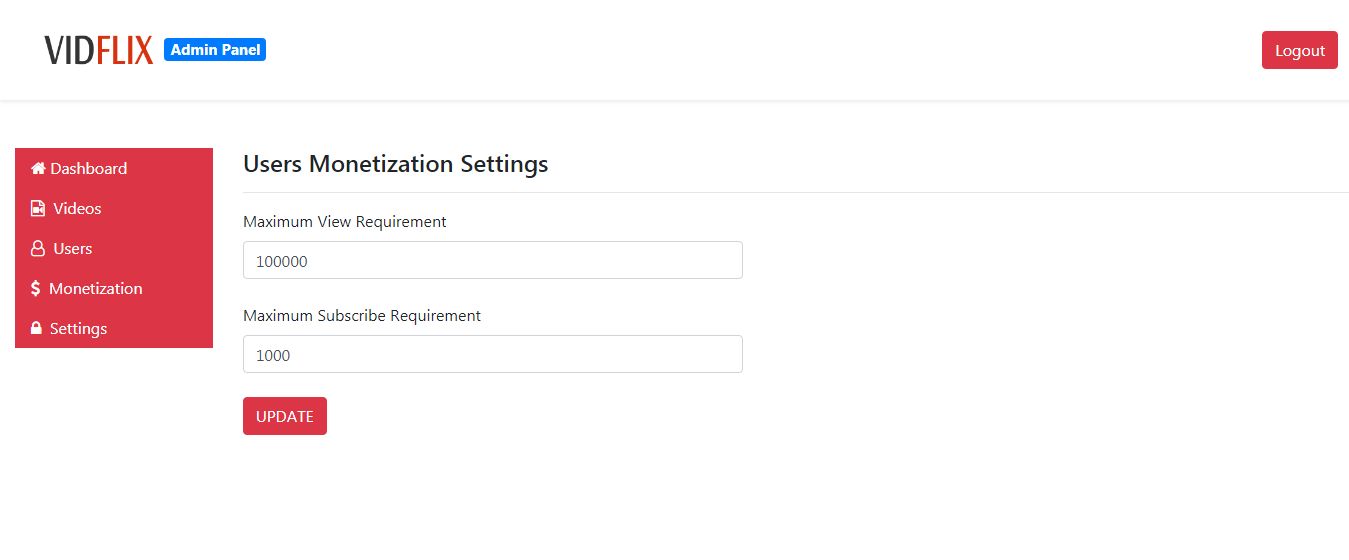Image resolution: width=1349 pixels, height=560 pixels.
Task: Open the Users sidebar item
Action: coord(73,248)
